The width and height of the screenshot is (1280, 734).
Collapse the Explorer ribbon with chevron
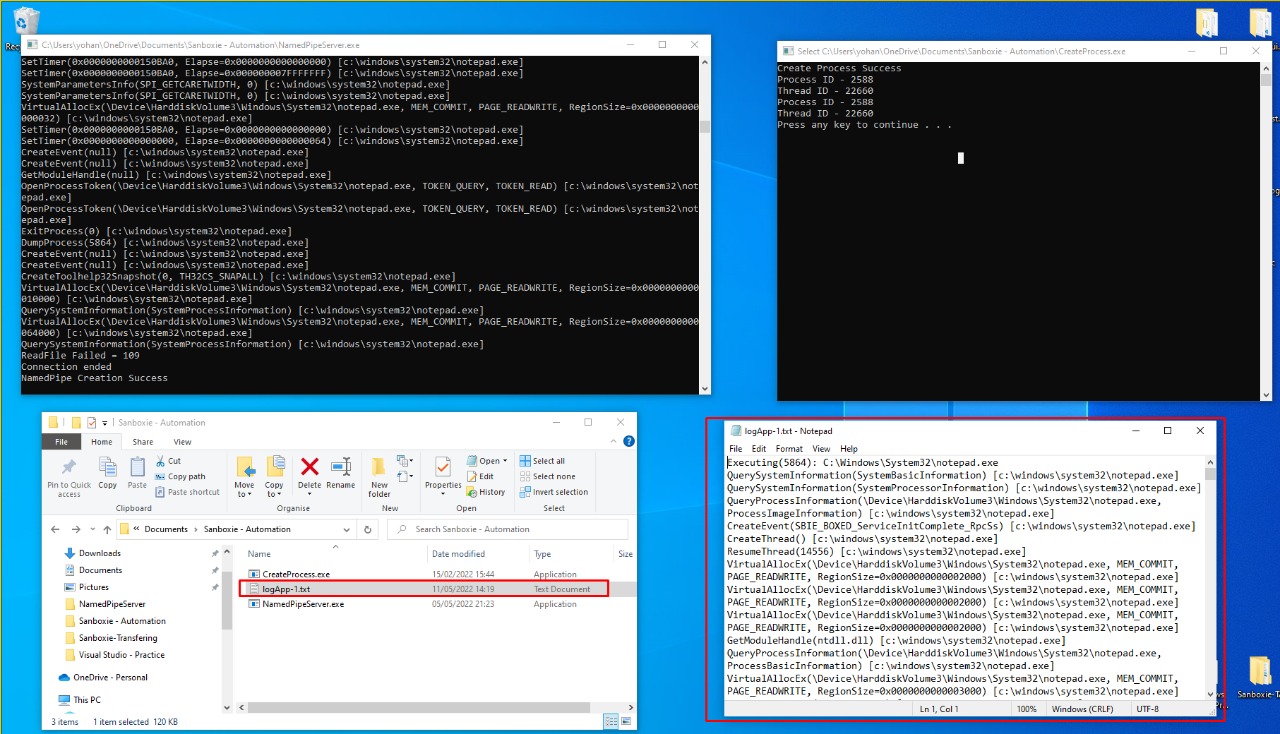[x=611, y=441]
